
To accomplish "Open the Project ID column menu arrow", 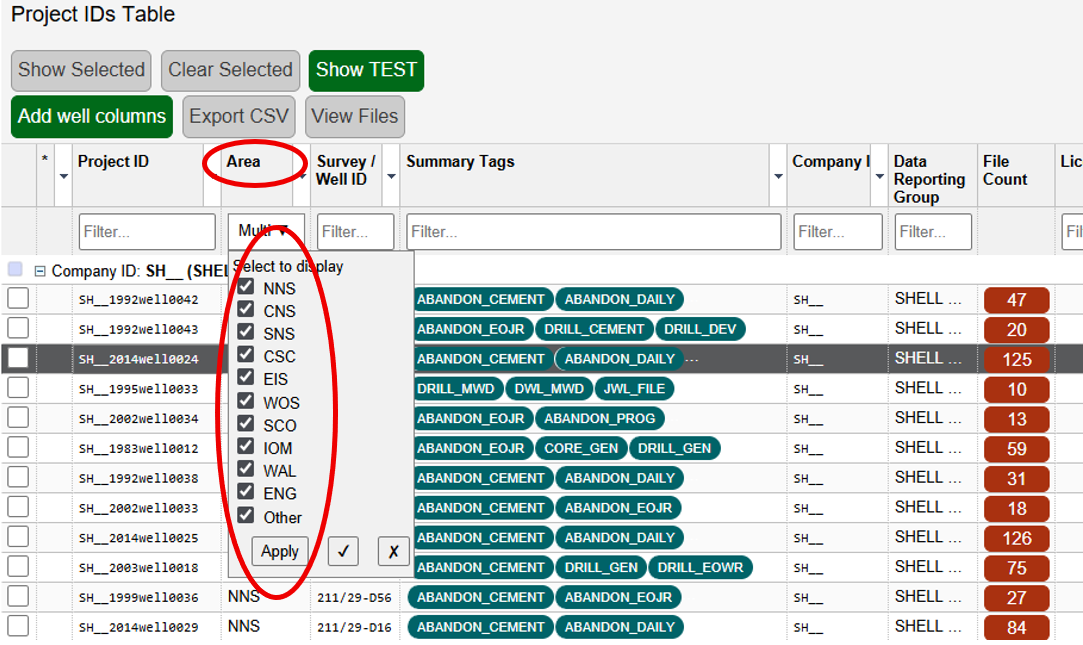I will click(x=64, y=177).
